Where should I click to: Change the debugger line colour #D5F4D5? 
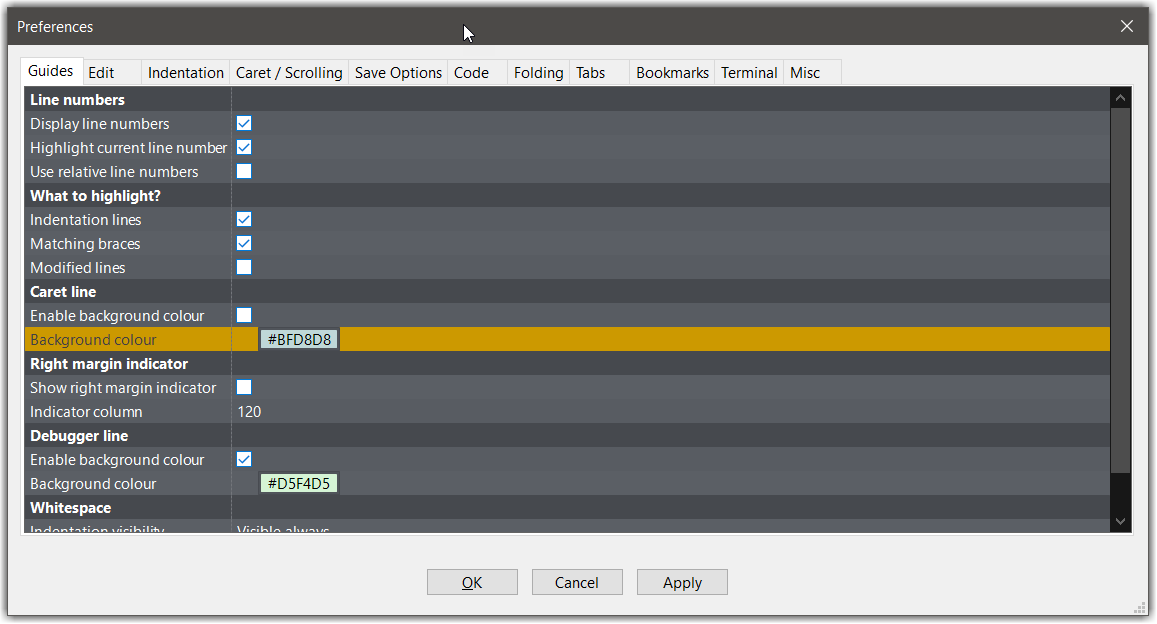298,483
